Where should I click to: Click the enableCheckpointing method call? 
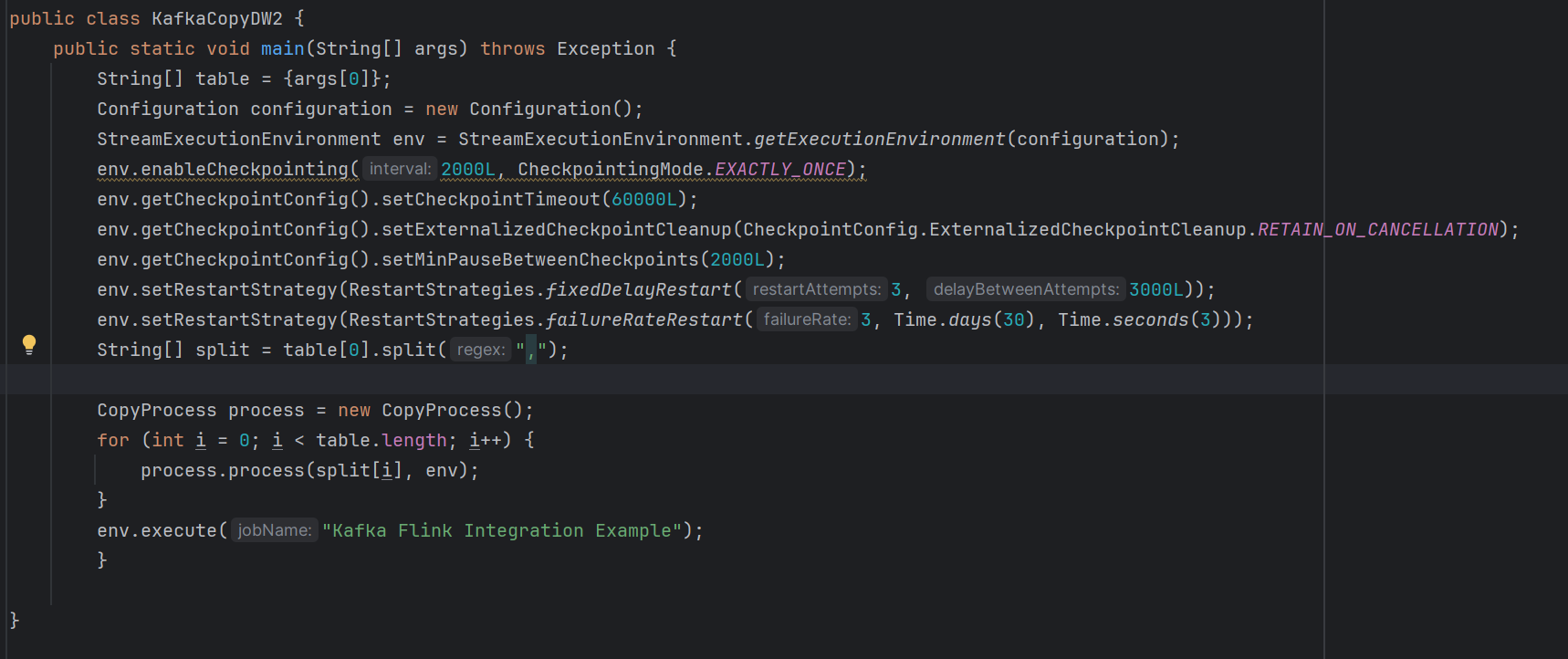click(x=245, y=169)
